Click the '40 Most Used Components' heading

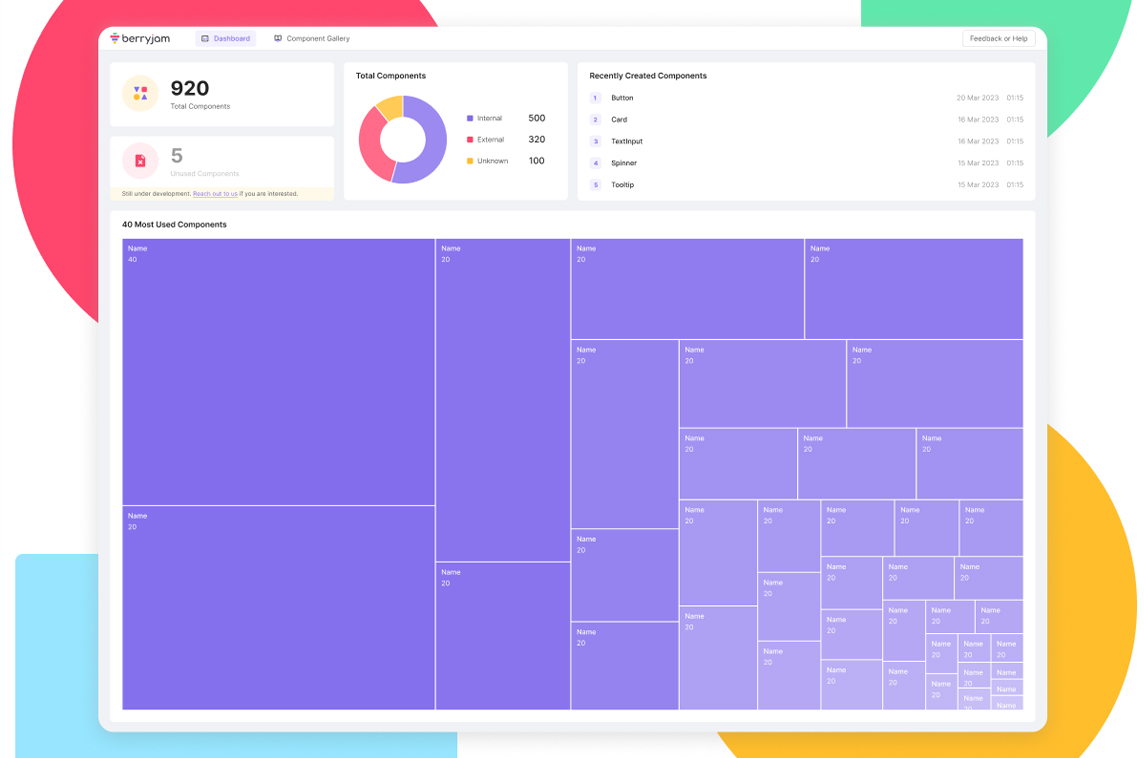click(x=174, y=225)
